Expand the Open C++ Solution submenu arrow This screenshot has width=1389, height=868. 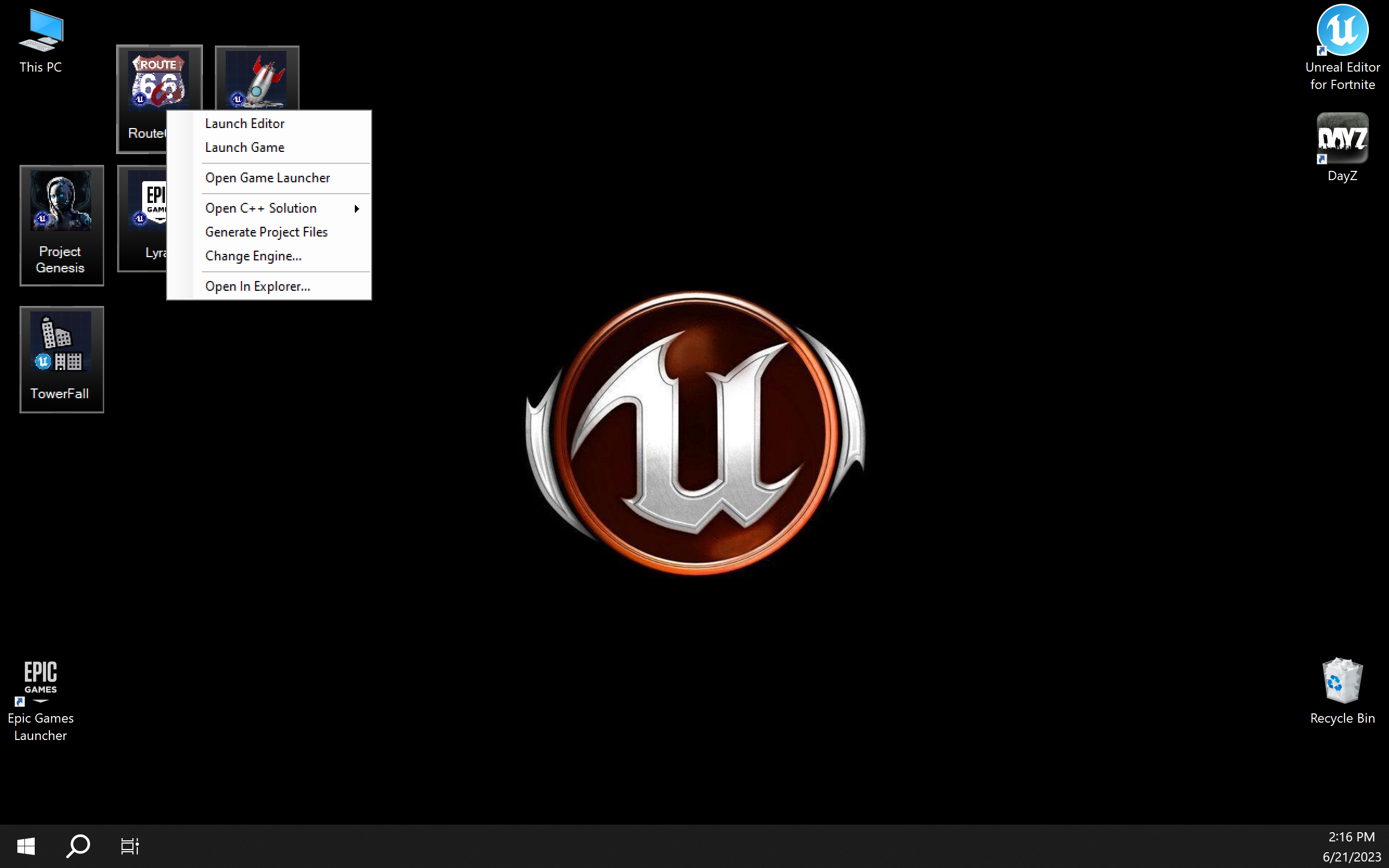tap(356, 208)
